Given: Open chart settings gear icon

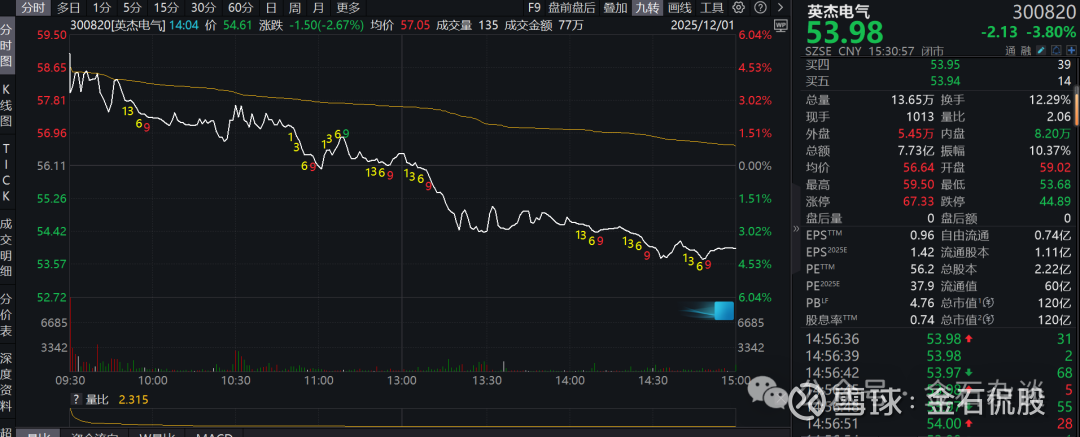Looking at the screenshot, I should click(738, 8).
